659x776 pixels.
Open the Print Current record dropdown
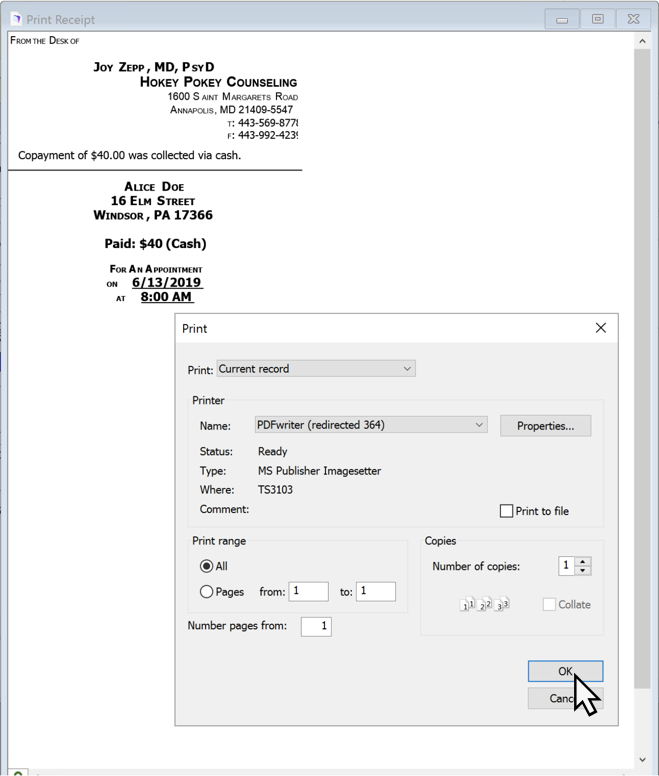[315, 369]
